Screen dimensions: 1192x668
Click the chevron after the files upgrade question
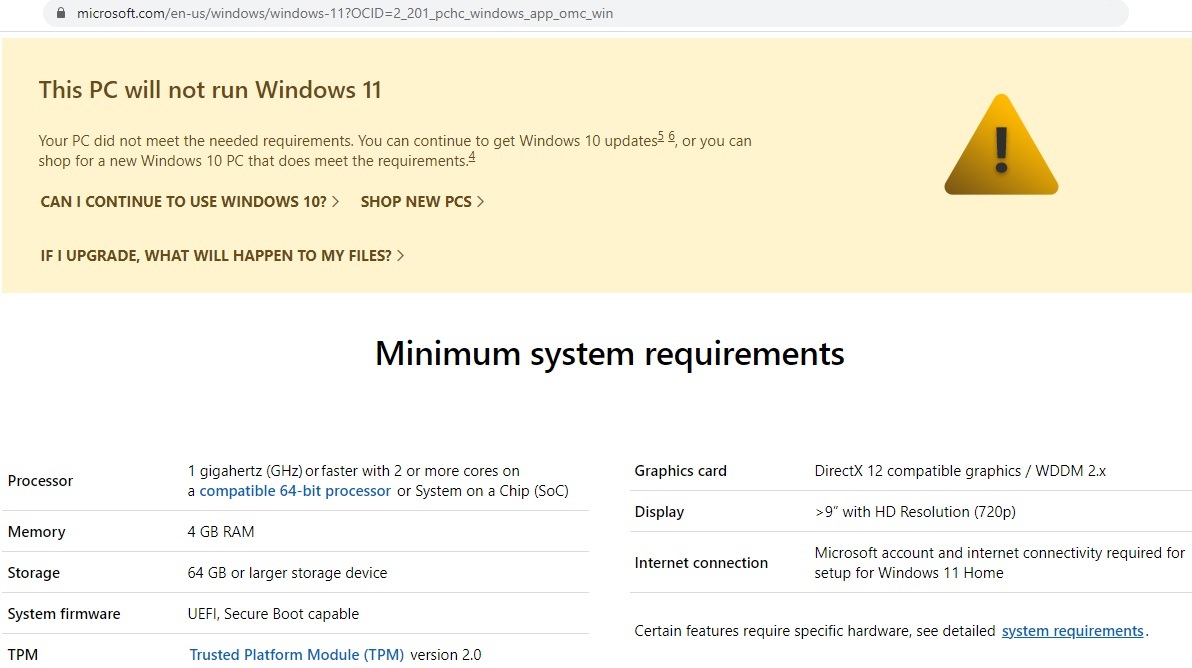pos(401,256)
